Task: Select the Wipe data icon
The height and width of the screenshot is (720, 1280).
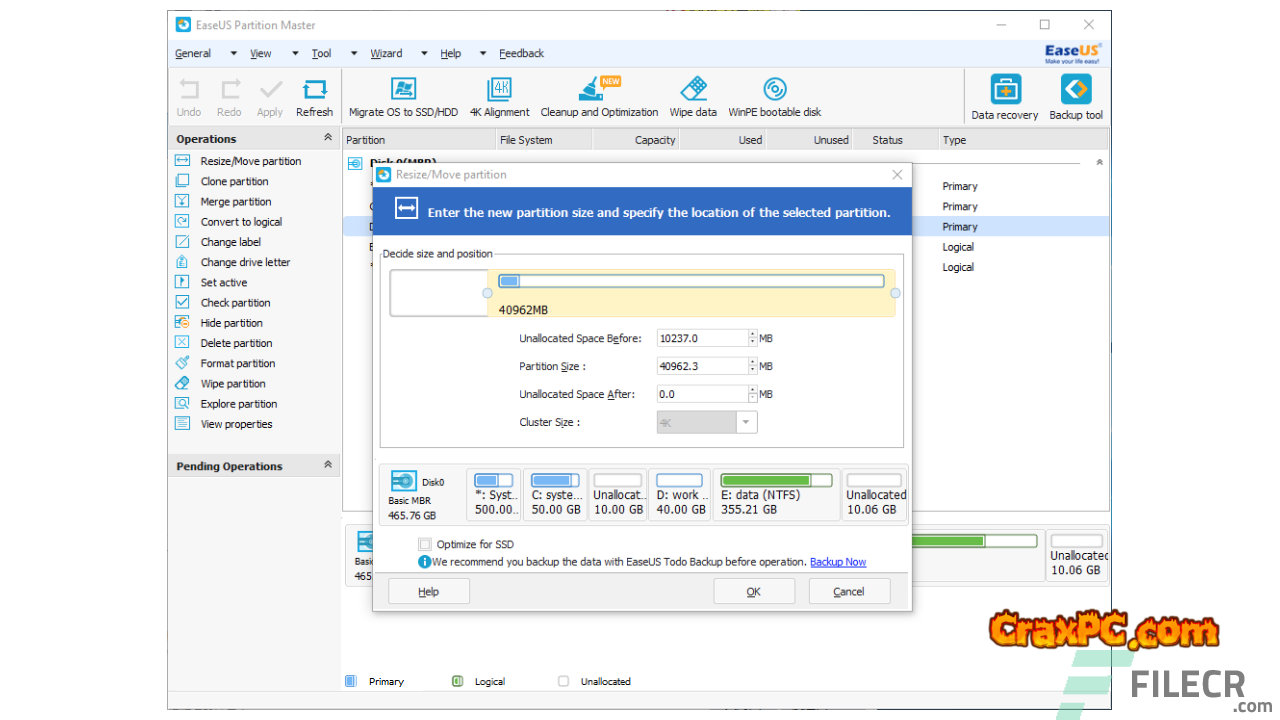Action: (x=693, y=90)
